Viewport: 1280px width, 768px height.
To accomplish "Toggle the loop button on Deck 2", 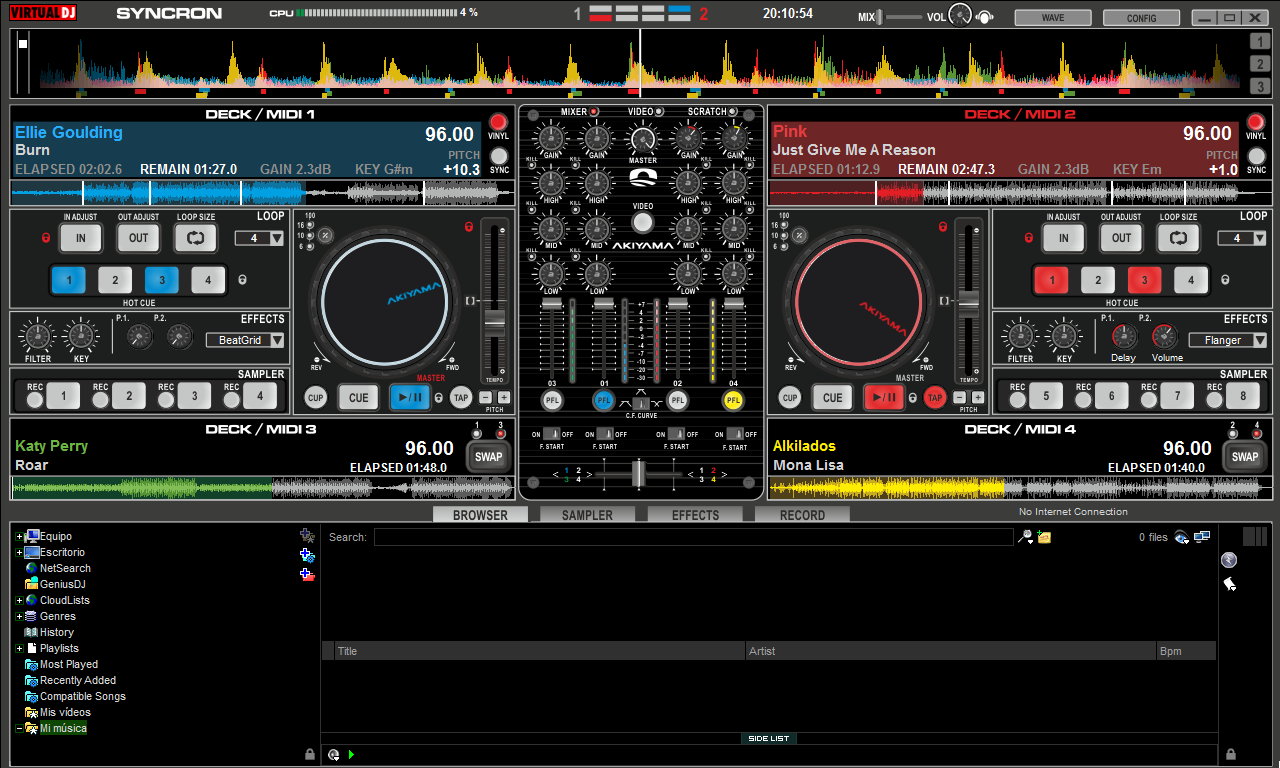I will (1178, 238).
